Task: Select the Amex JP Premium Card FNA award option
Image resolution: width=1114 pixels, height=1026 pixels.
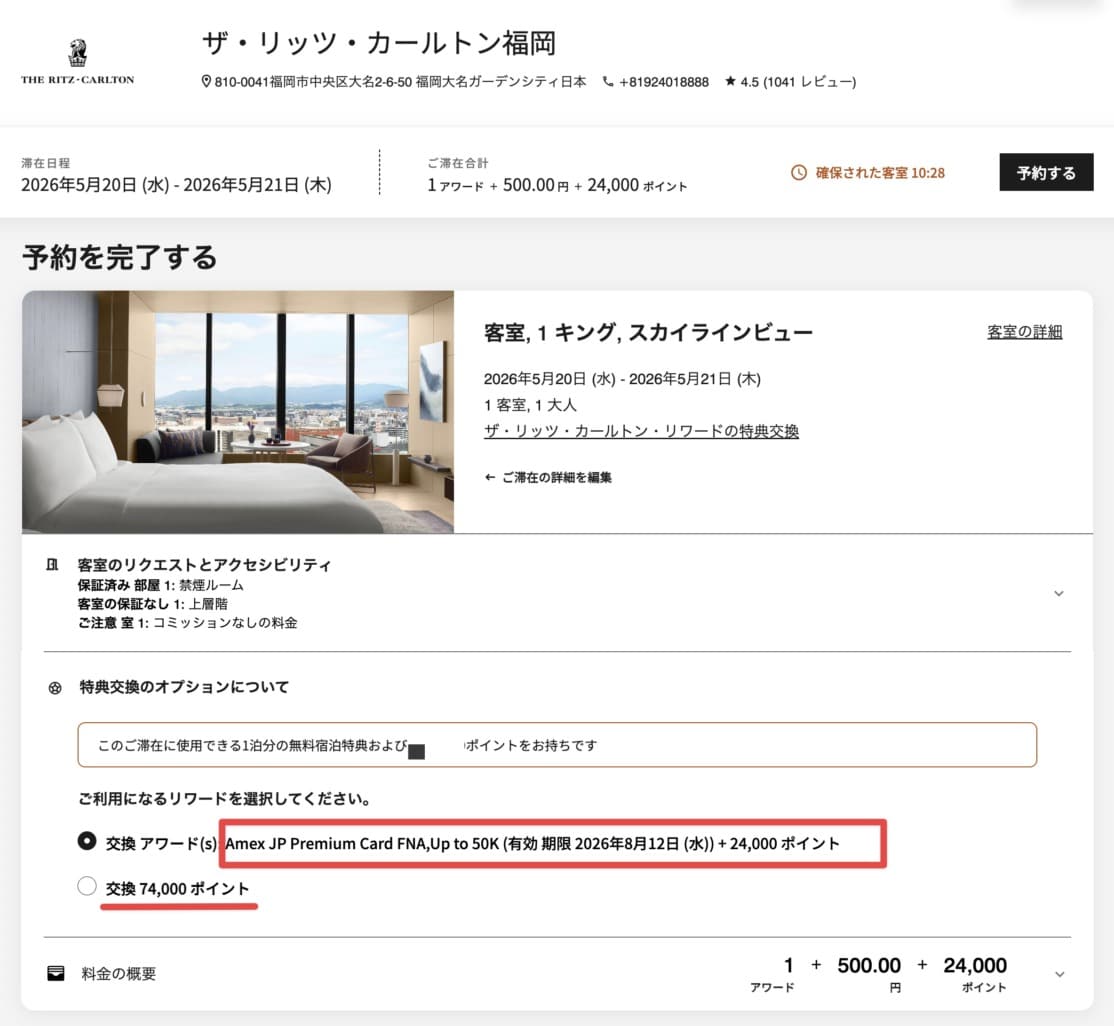Action: click(x=87, y=843)
